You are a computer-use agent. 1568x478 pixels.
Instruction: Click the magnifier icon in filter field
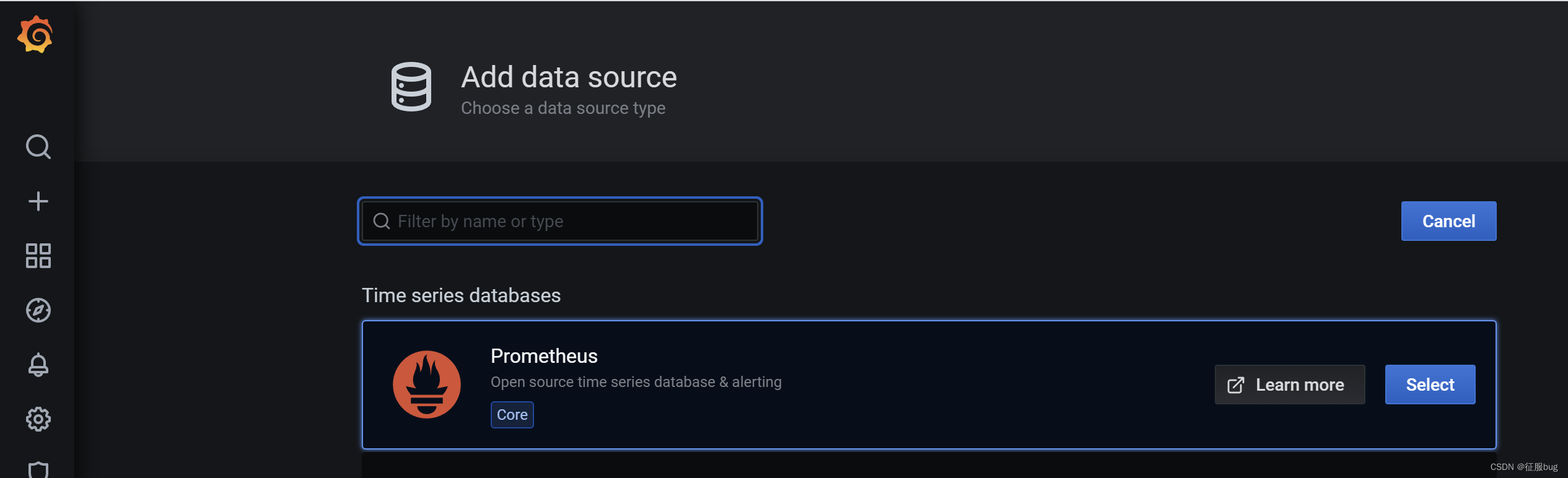point(382,221)
